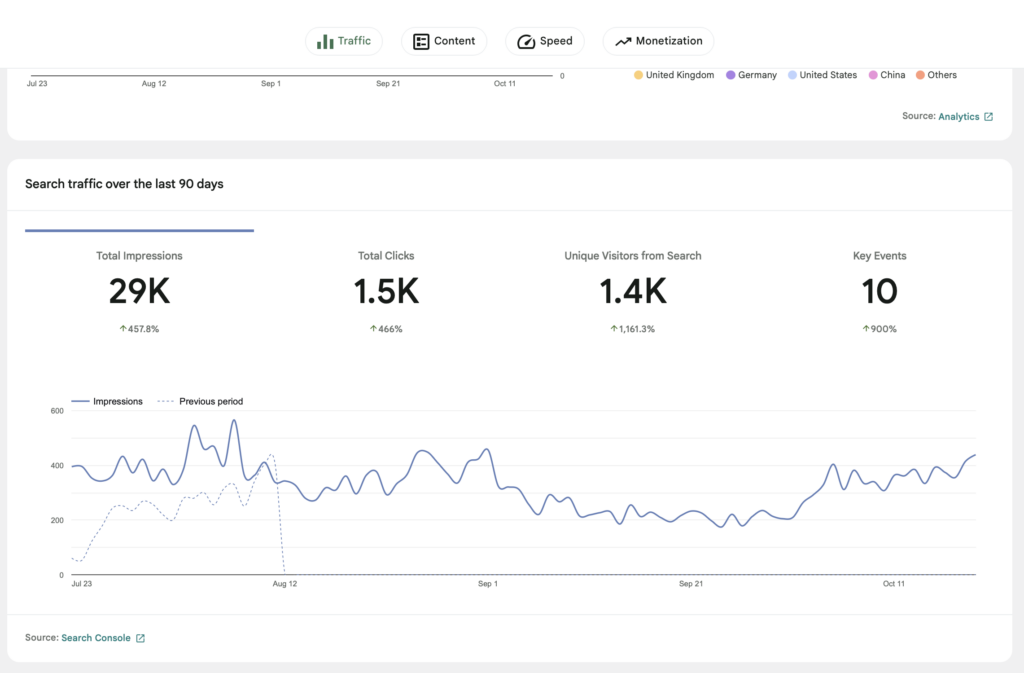The height and width of the screenshot is (673, 1024).
Task: Click the Search traffic over the last 90 days heading
Action: click(x=124, y=184)
